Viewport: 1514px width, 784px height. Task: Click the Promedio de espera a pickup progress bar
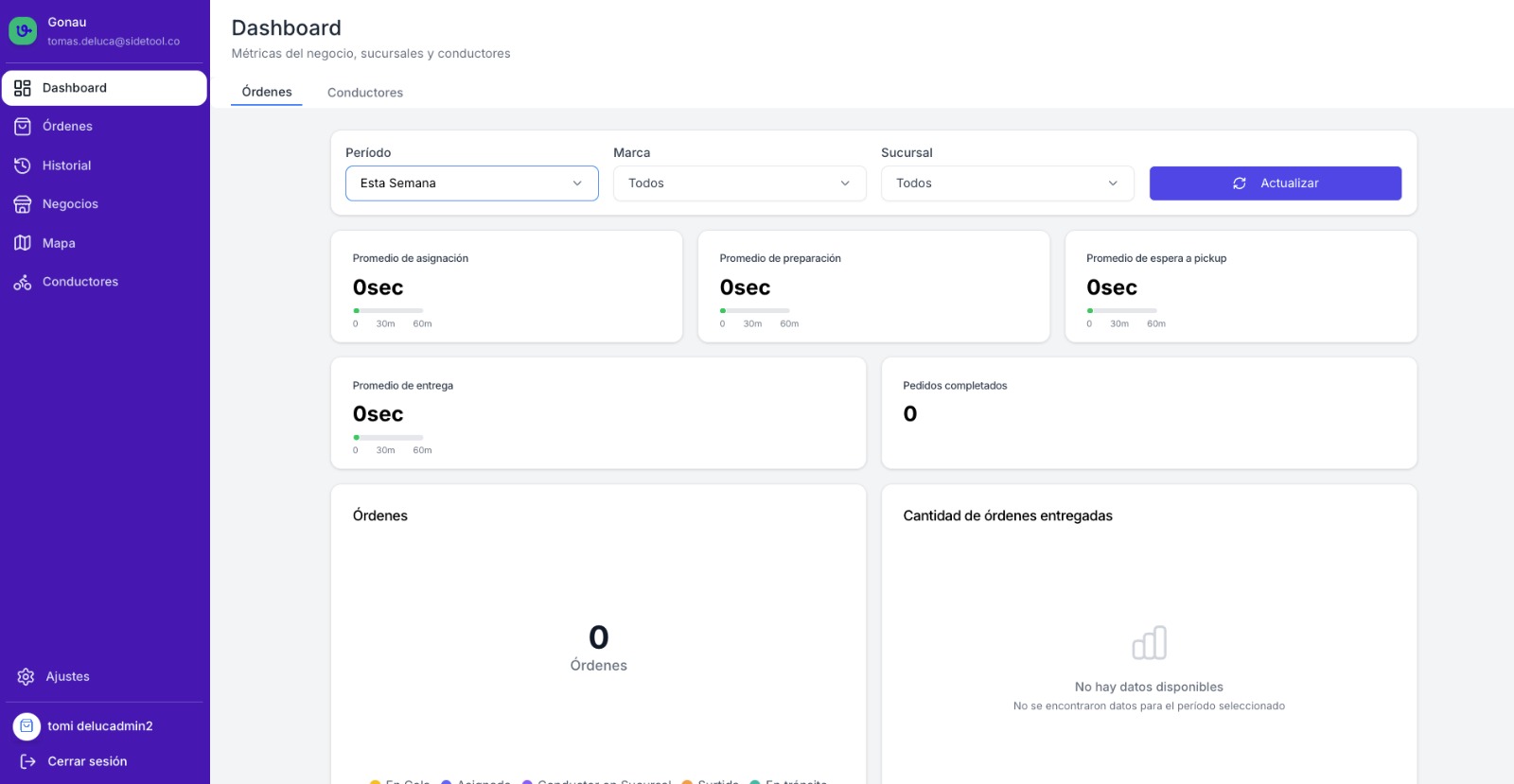[1121, 310]
